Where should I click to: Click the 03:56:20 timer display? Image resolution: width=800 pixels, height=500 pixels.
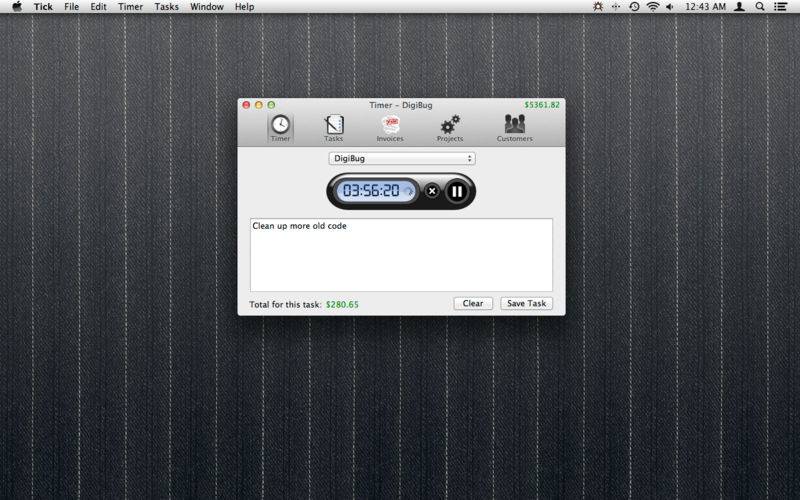(x=376, y=191)
